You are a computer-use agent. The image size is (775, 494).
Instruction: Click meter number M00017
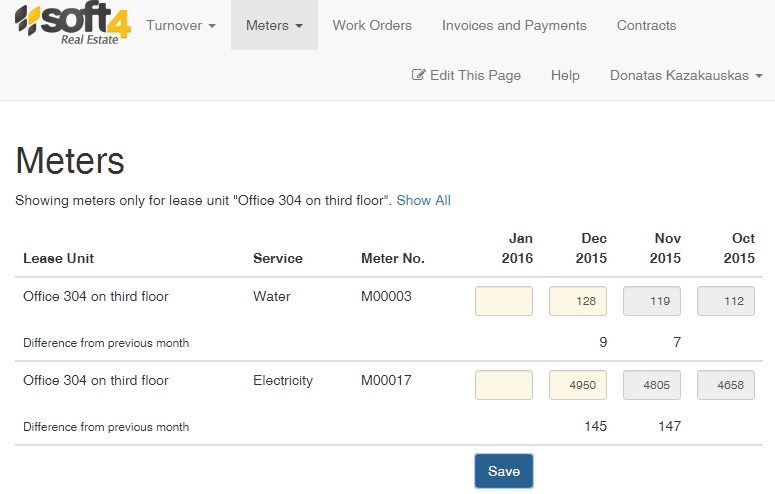click(x=386, y=380)
